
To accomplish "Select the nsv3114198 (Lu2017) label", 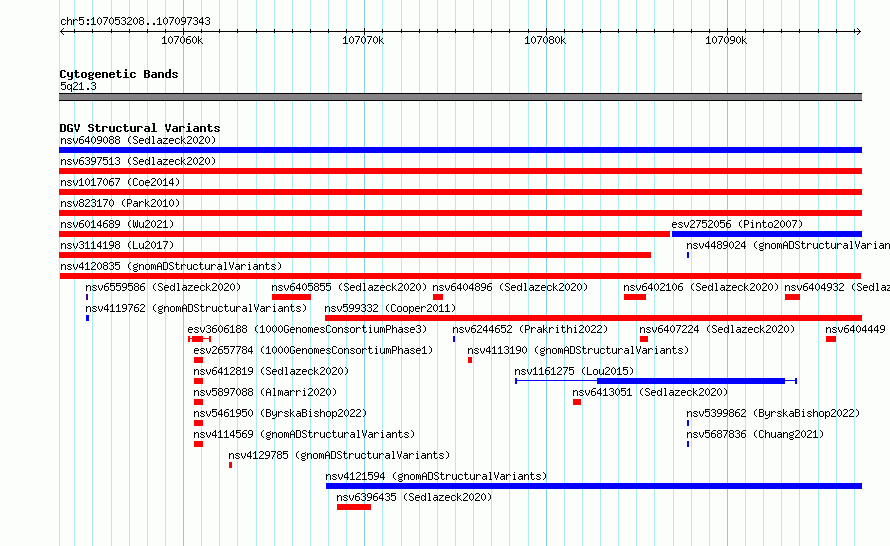I will pos(117,245).
